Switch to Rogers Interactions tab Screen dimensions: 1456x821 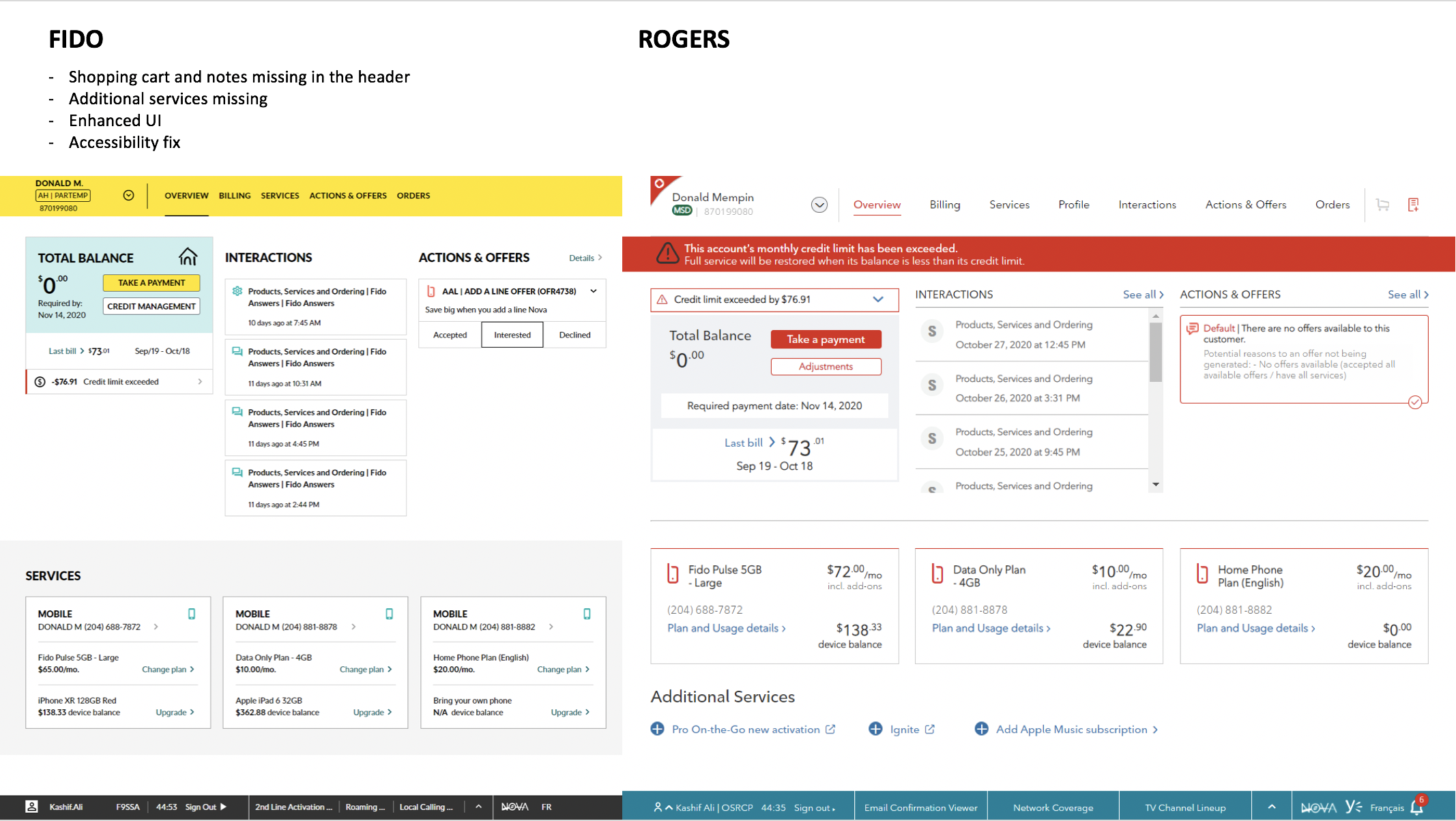point(1147,205)
